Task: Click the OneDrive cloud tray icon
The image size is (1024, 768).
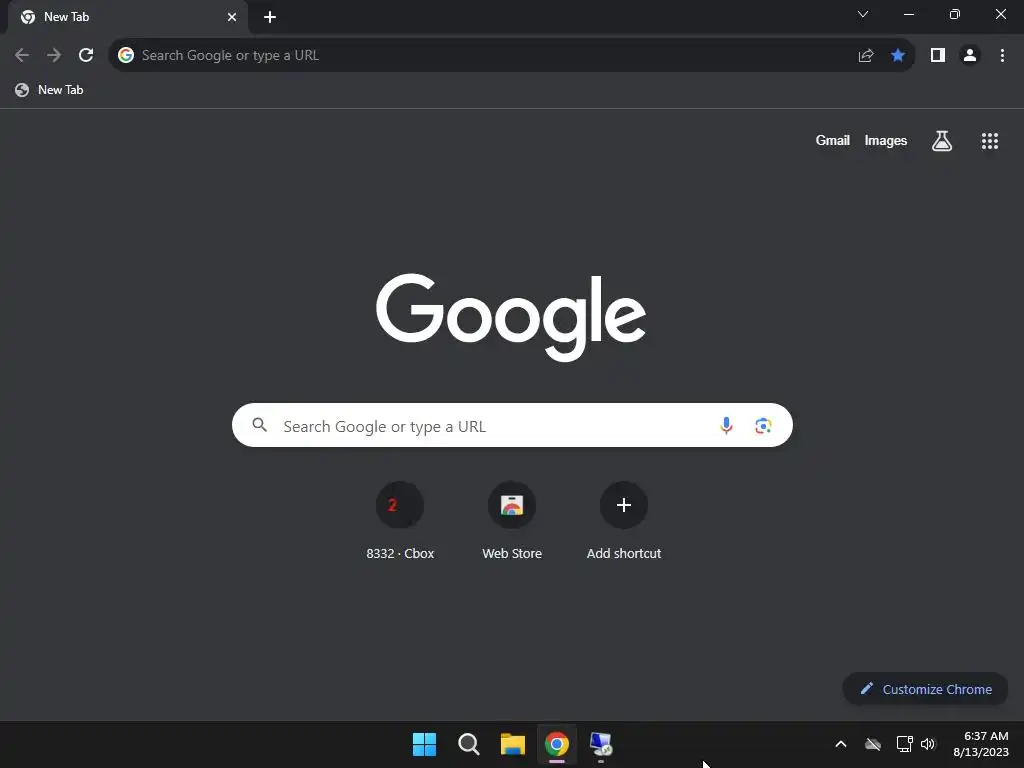Action: pos(872,744)
